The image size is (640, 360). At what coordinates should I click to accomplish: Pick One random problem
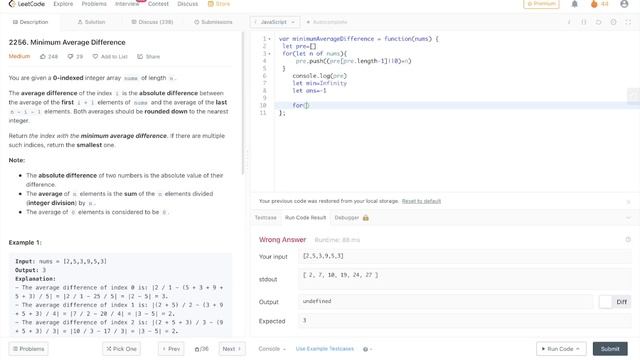coord(121,349)
